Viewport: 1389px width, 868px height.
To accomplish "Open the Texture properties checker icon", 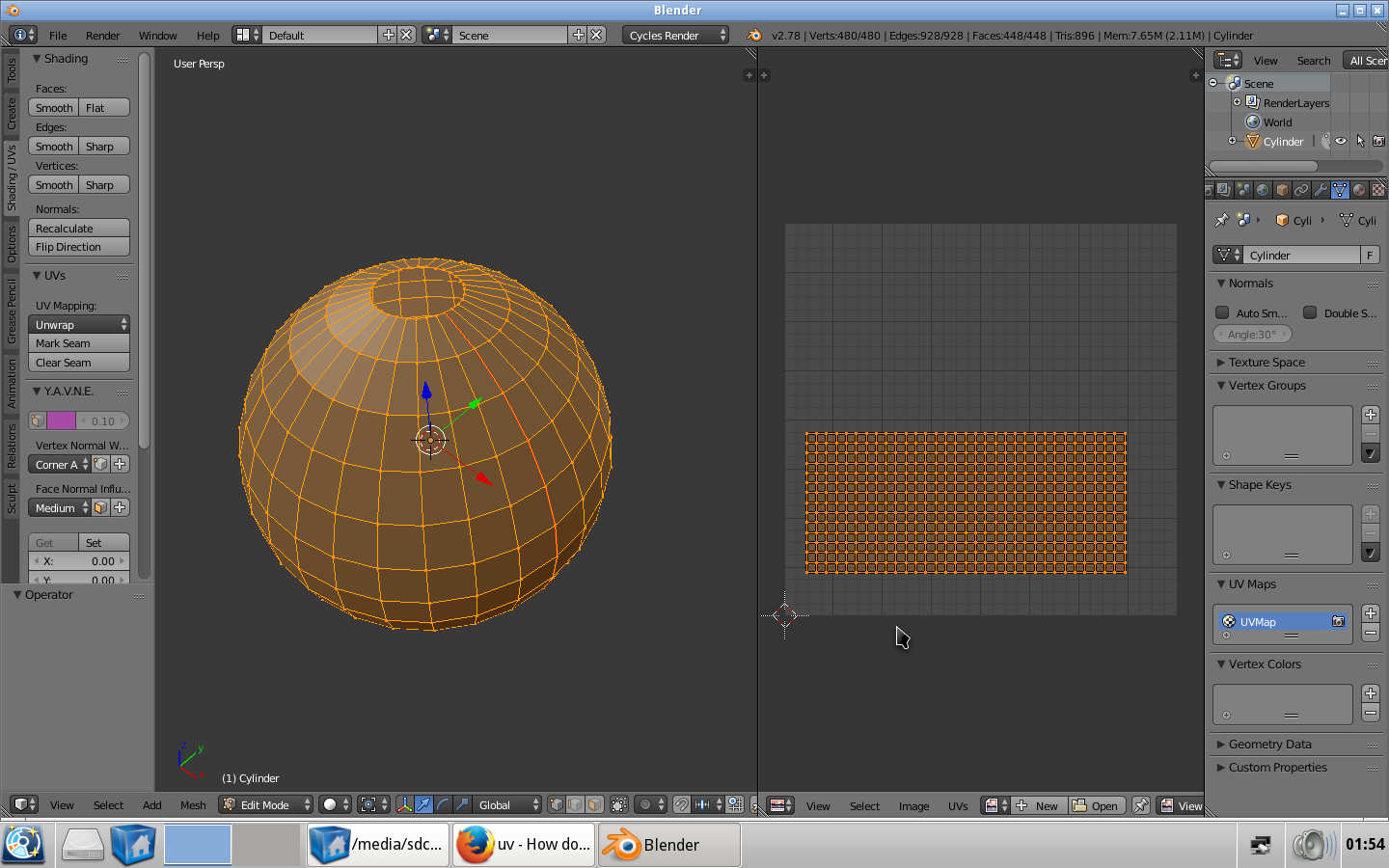I will tap(1378, 190).
